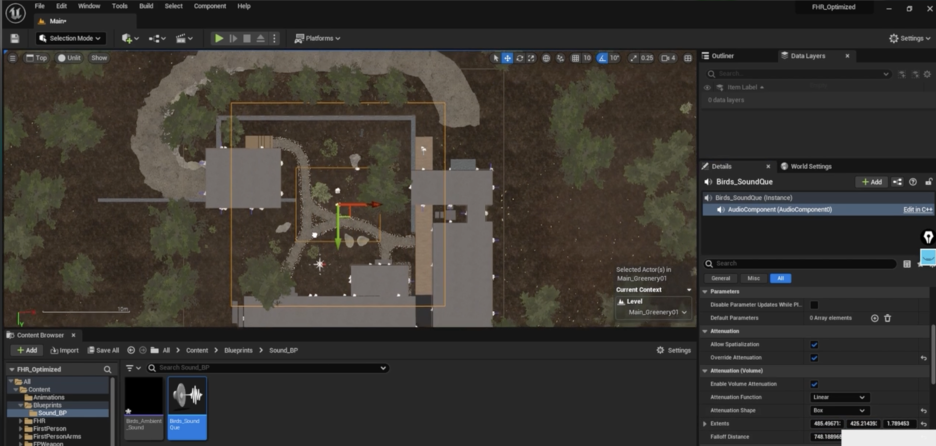Adjust the camera speed setting 4
Screen dimensions: 936x446
[669, 58]
